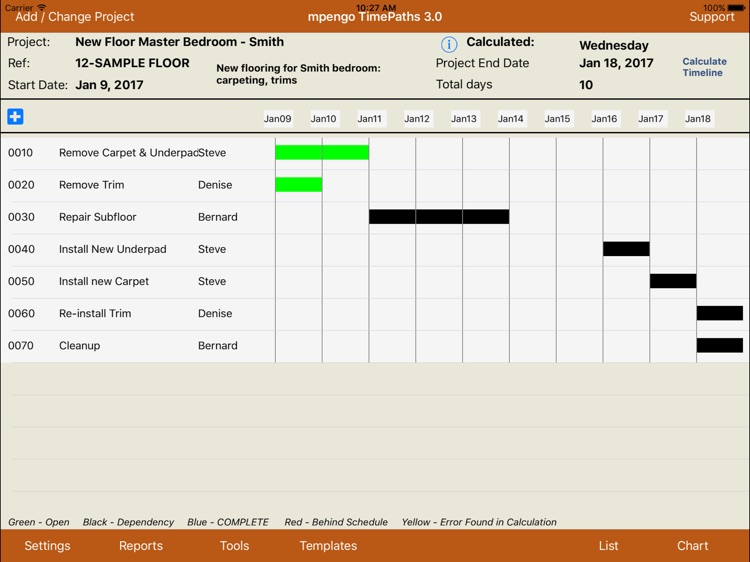Open the Settings tab
The height and width of the screenshot is (562, 750).
(47, 546)
